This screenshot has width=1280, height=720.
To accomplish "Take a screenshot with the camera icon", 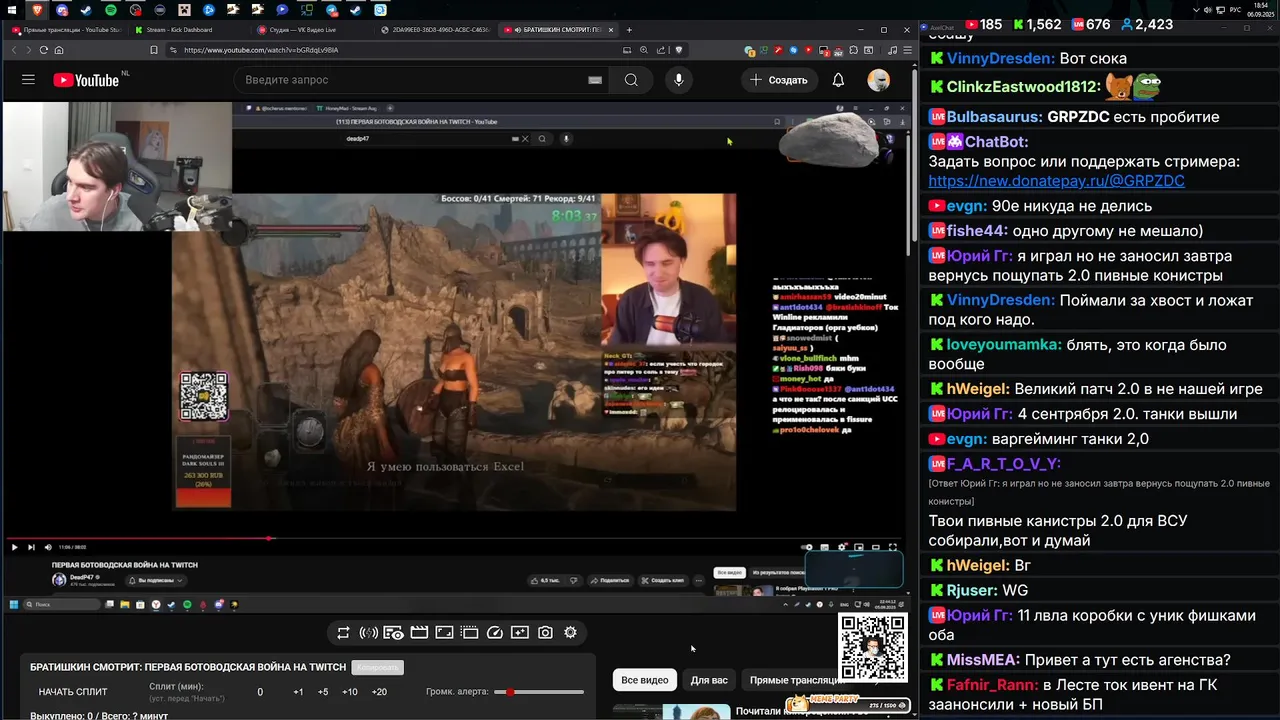I will pos(545,633).
